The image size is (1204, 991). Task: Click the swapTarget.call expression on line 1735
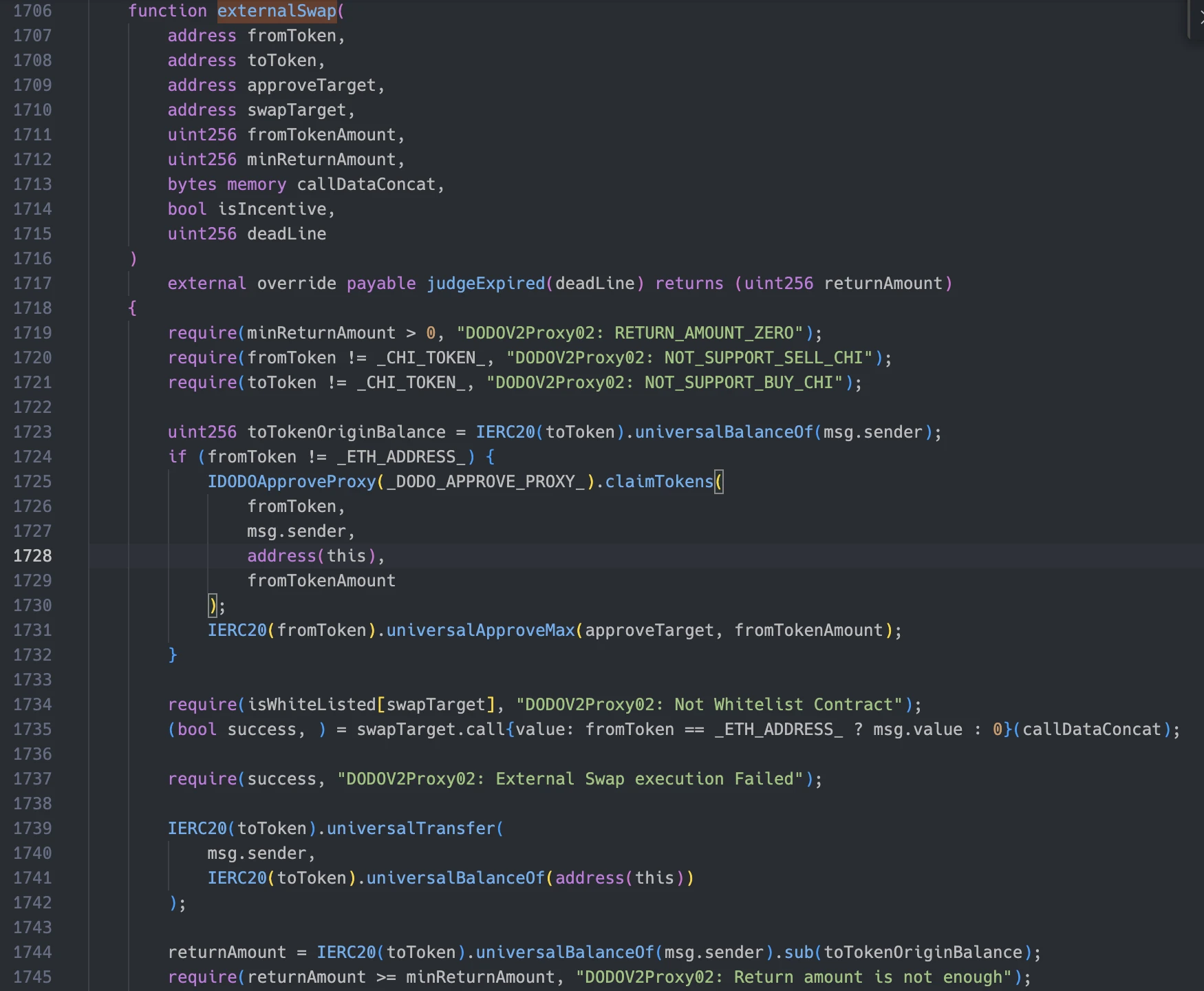point(428,729)
